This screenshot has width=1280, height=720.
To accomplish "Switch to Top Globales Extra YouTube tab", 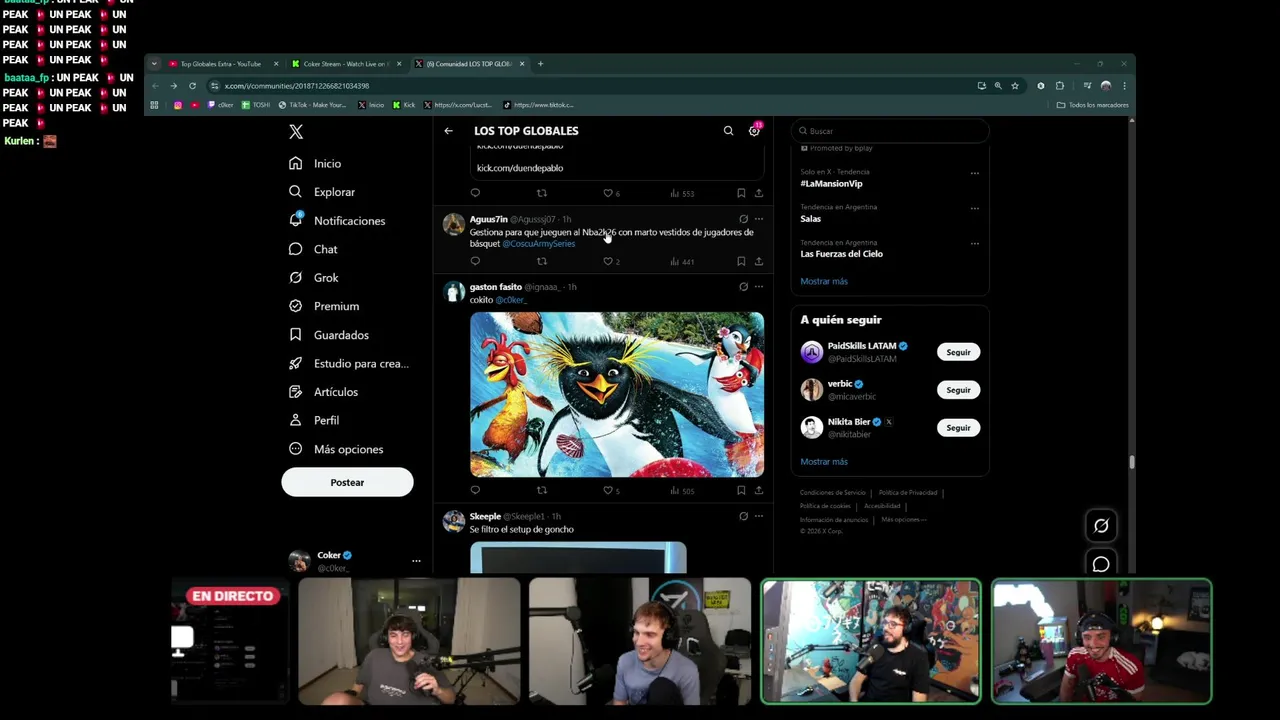I will (x=221, y=64).
